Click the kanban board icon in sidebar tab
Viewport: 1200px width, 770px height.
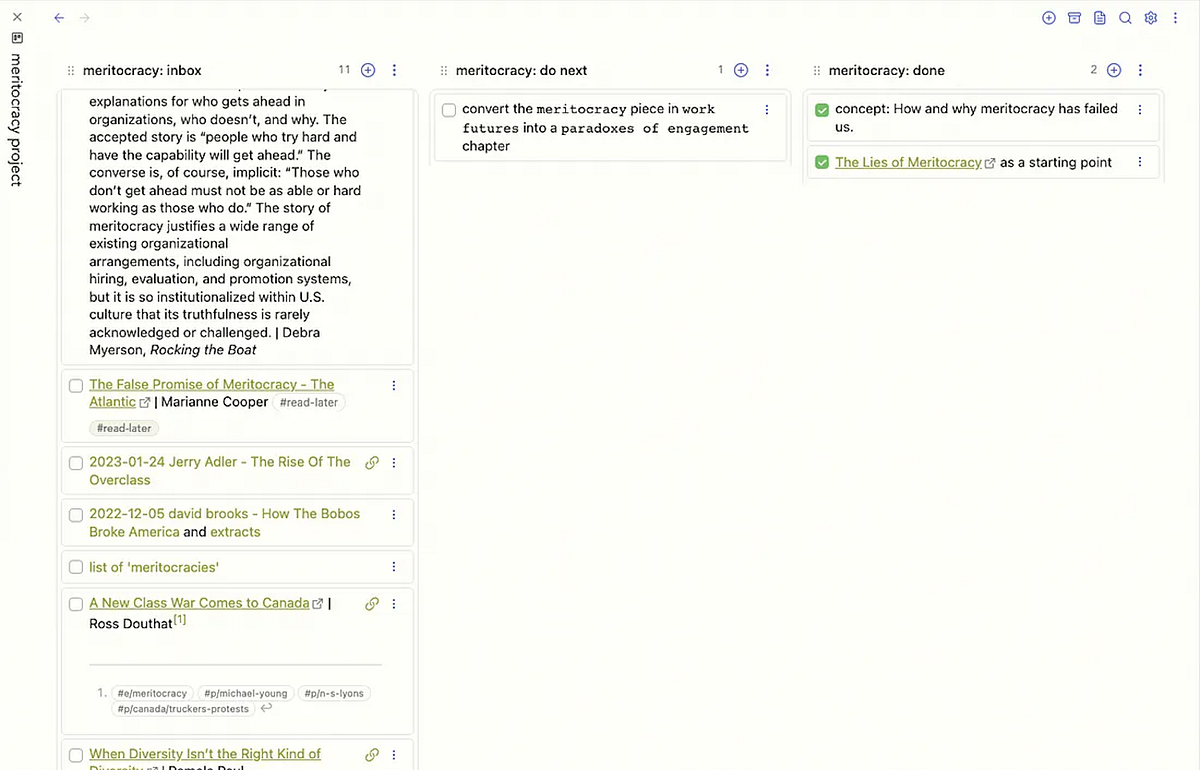(17, 38)
